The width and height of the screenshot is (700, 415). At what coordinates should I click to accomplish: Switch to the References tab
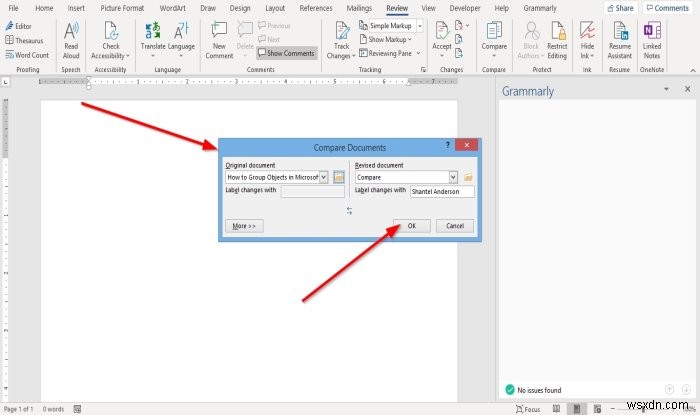(316, 8)
